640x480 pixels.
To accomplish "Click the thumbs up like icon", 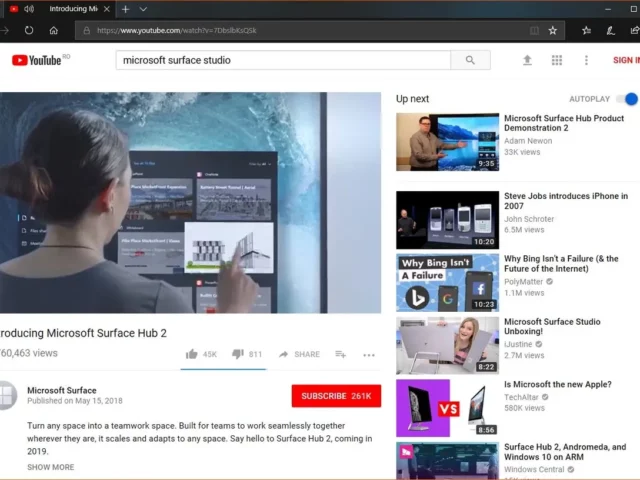I will point(191,354).
